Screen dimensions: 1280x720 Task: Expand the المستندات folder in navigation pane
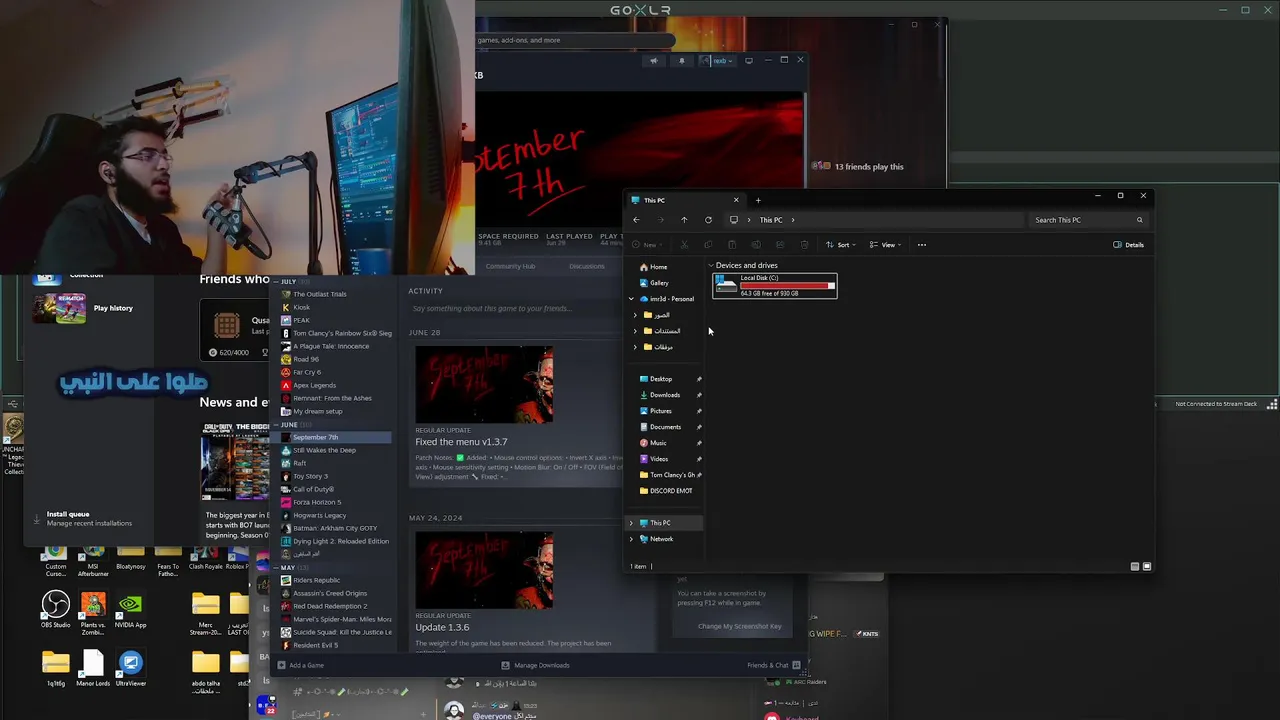[635, 331]
